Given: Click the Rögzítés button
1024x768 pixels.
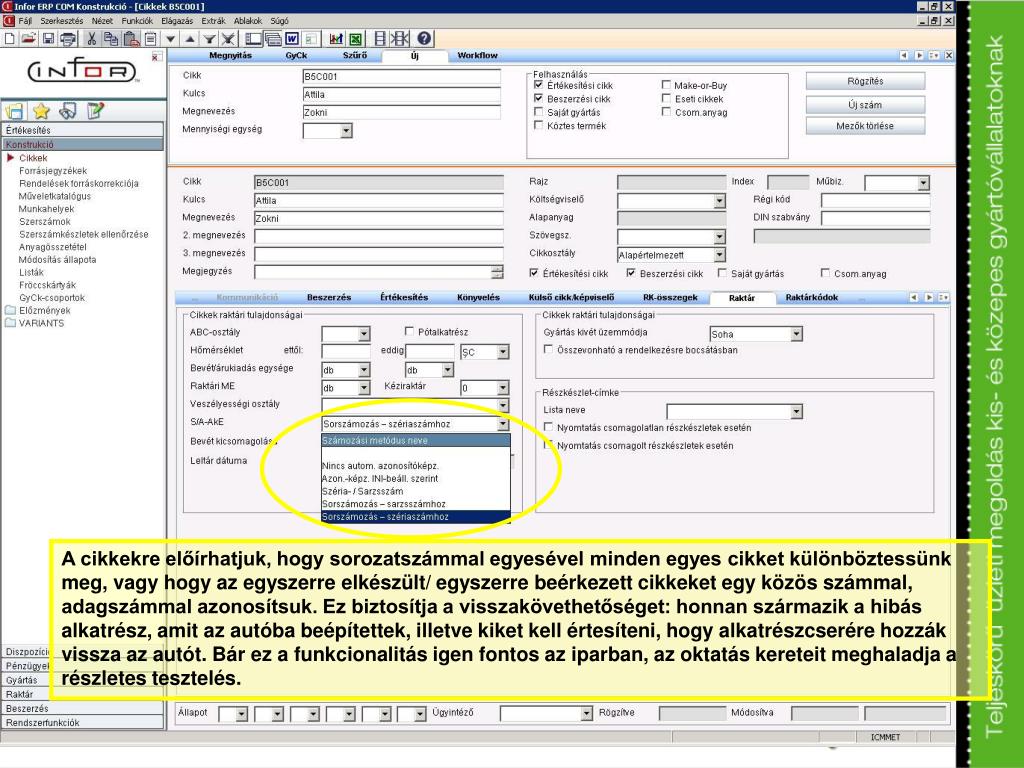Looking at the screenshot, I should pyautogui.click(x=865, y=81).
